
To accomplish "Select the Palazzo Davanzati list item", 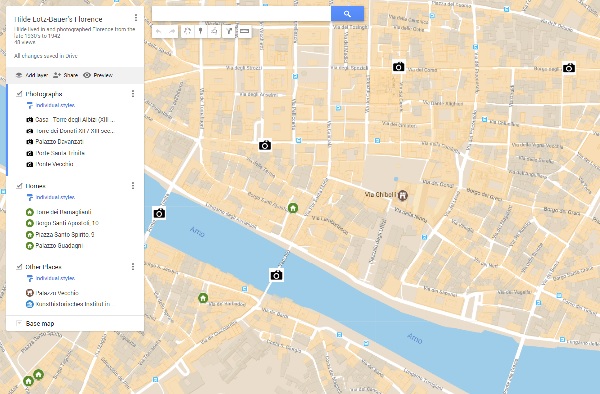I will point(55,142).
